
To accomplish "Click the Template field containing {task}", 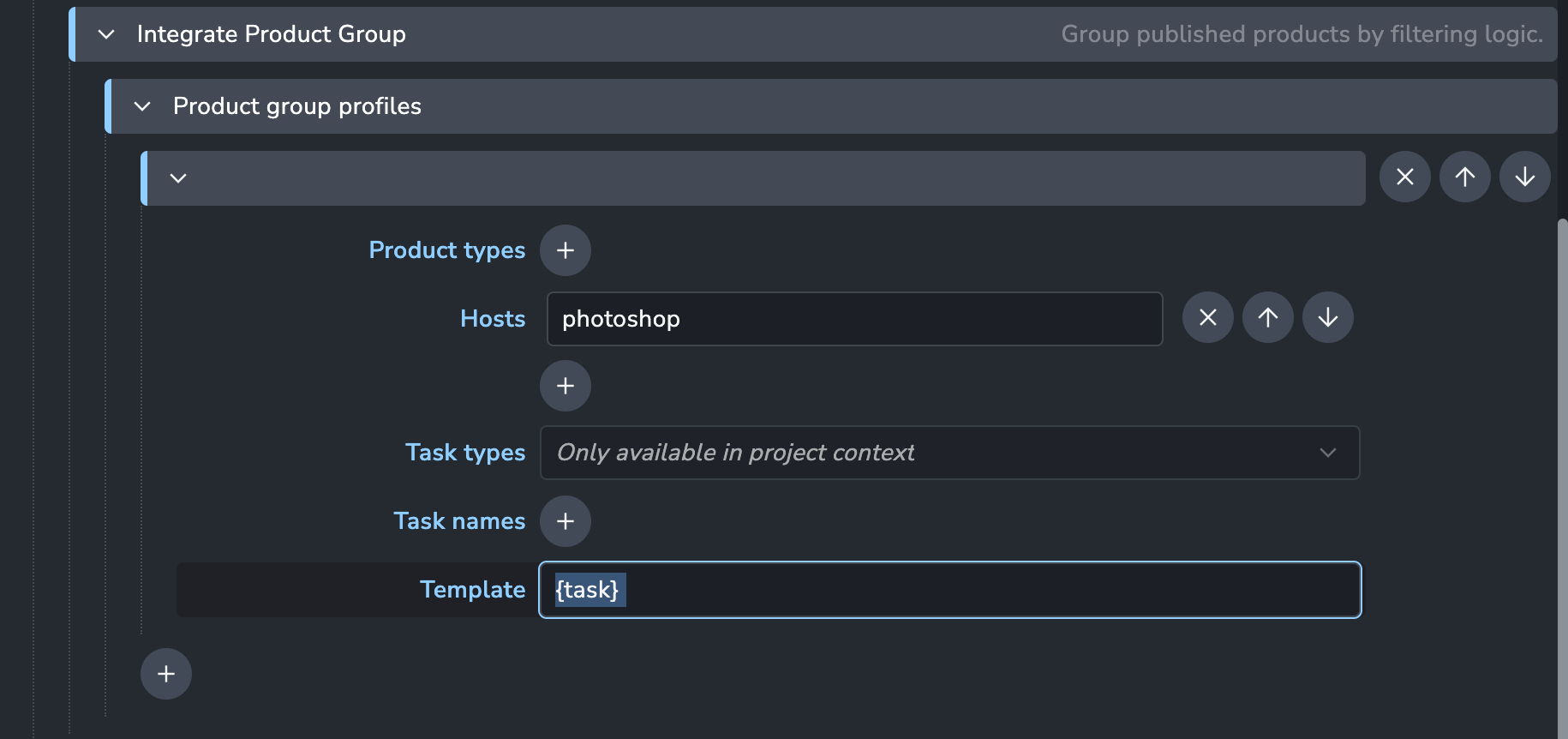I will (949, 590).
